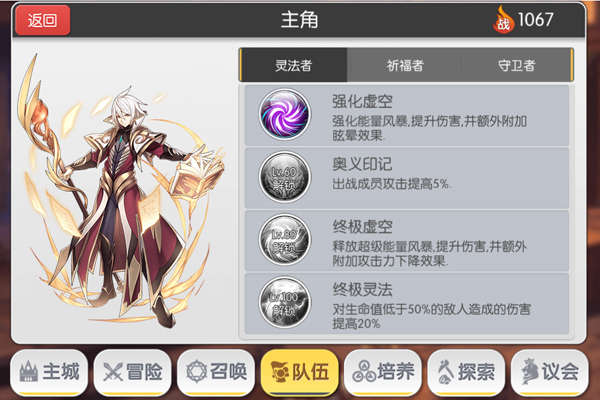
Task: Open the 主城 castle navigation button
Action: (49, 372)
